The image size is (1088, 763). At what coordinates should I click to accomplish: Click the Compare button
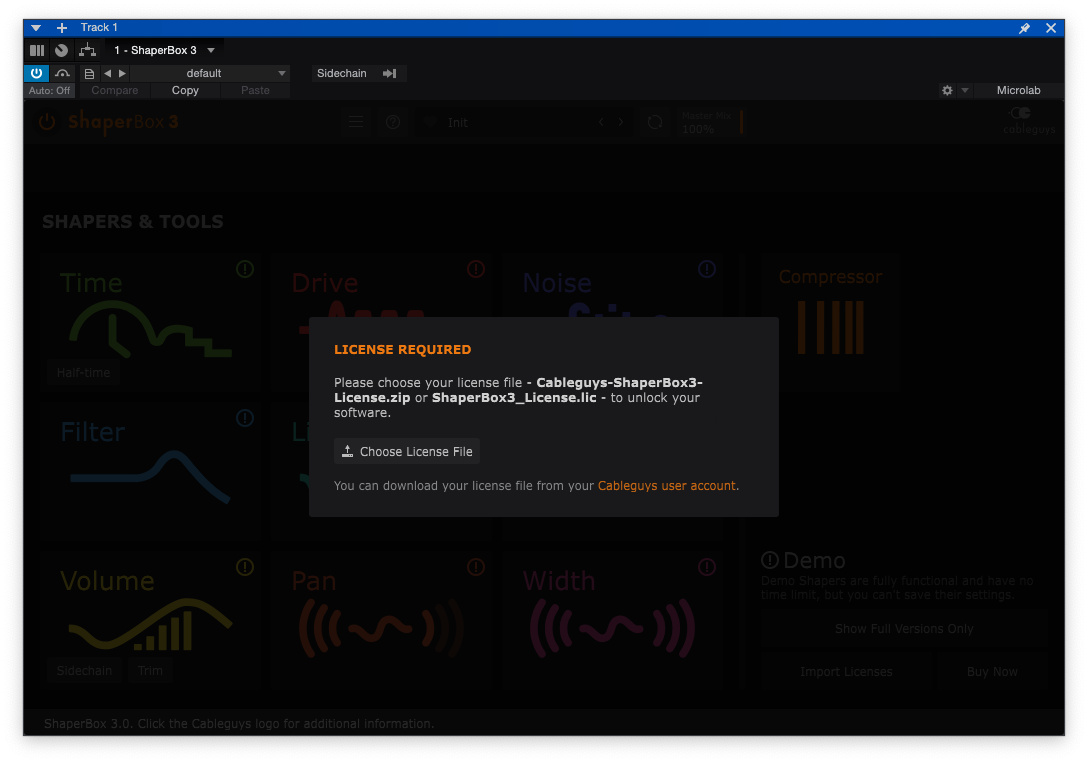(114, 90)
